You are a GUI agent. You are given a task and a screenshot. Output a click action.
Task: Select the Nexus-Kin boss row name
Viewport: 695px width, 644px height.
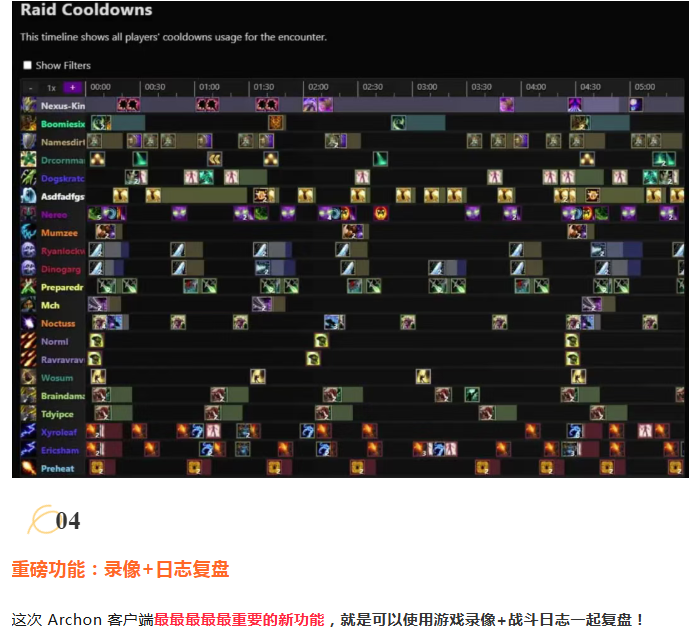point(62,105)
